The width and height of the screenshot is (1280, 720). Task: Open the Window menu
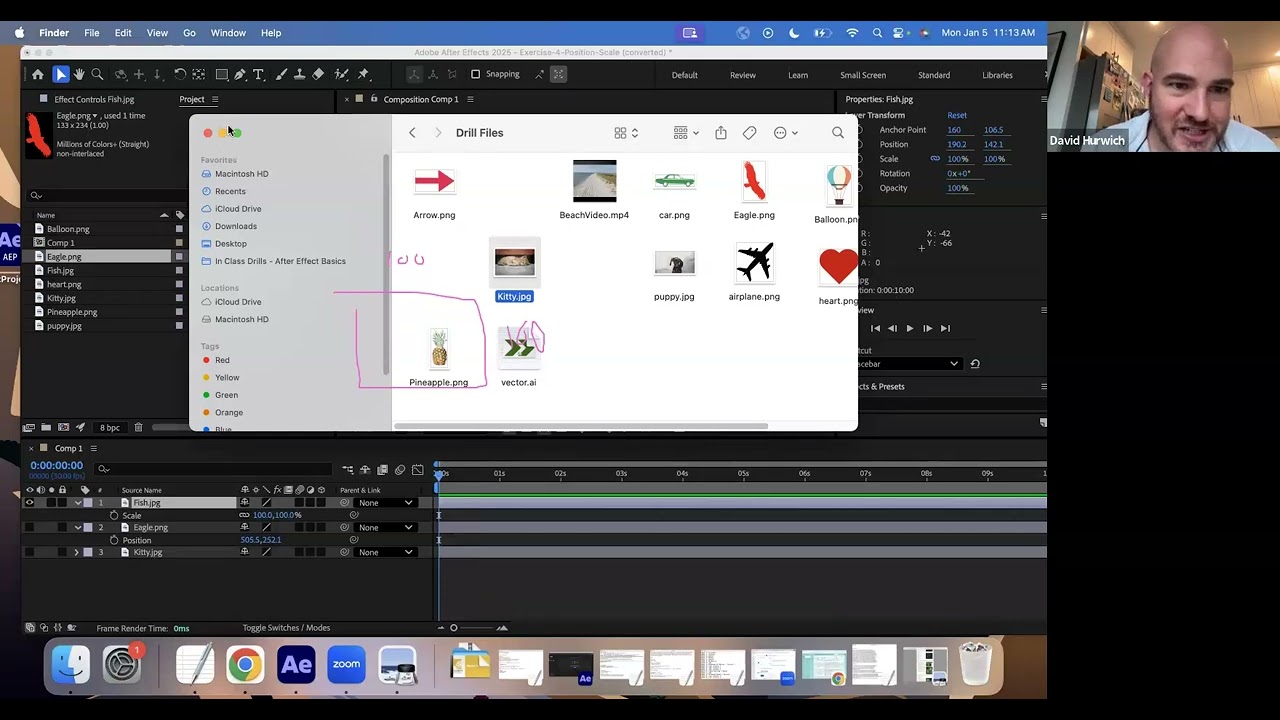pos(228,33)
